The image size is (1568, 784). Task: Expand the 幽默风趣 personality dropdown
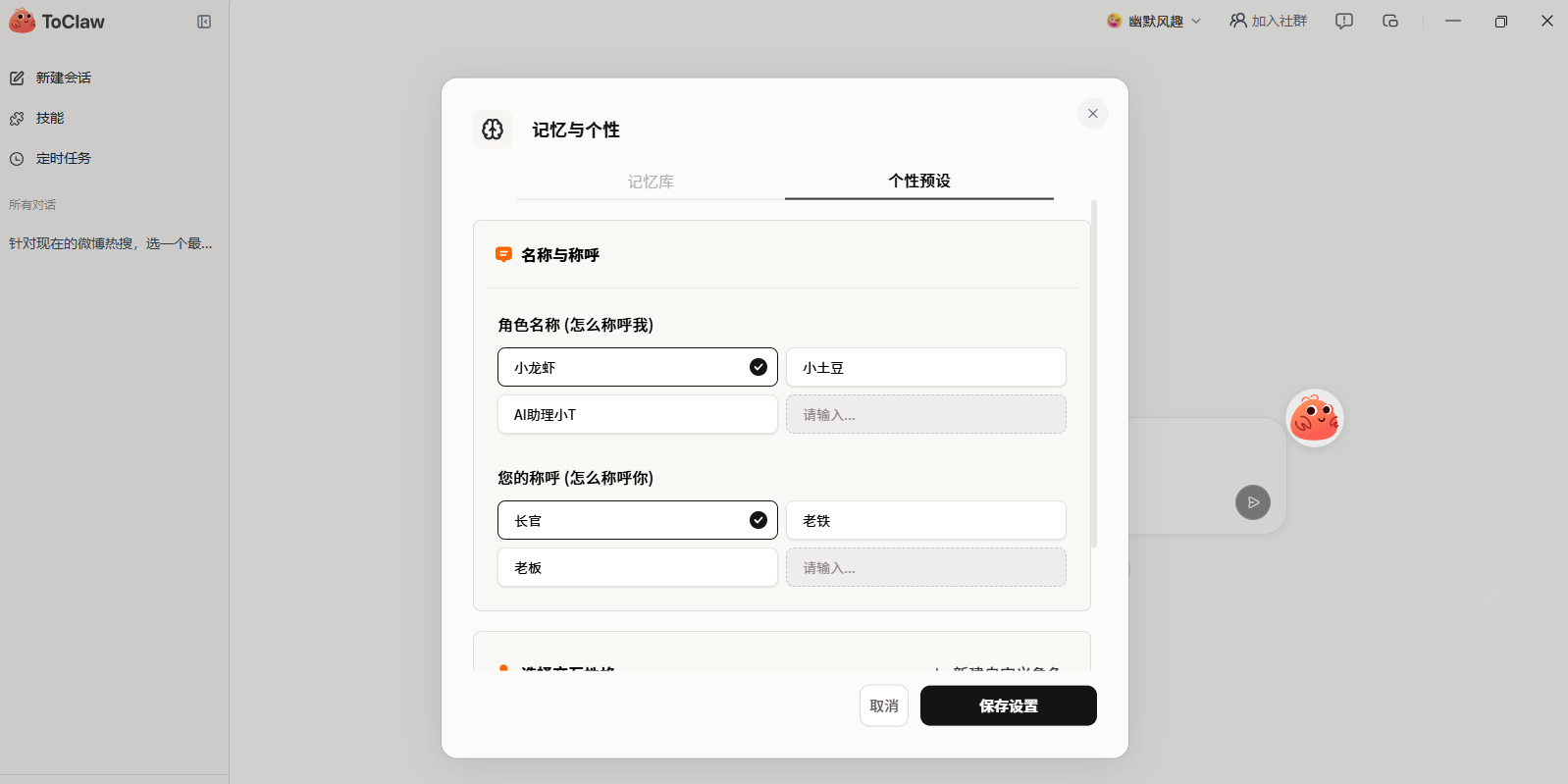click(x=1154, y=21)
